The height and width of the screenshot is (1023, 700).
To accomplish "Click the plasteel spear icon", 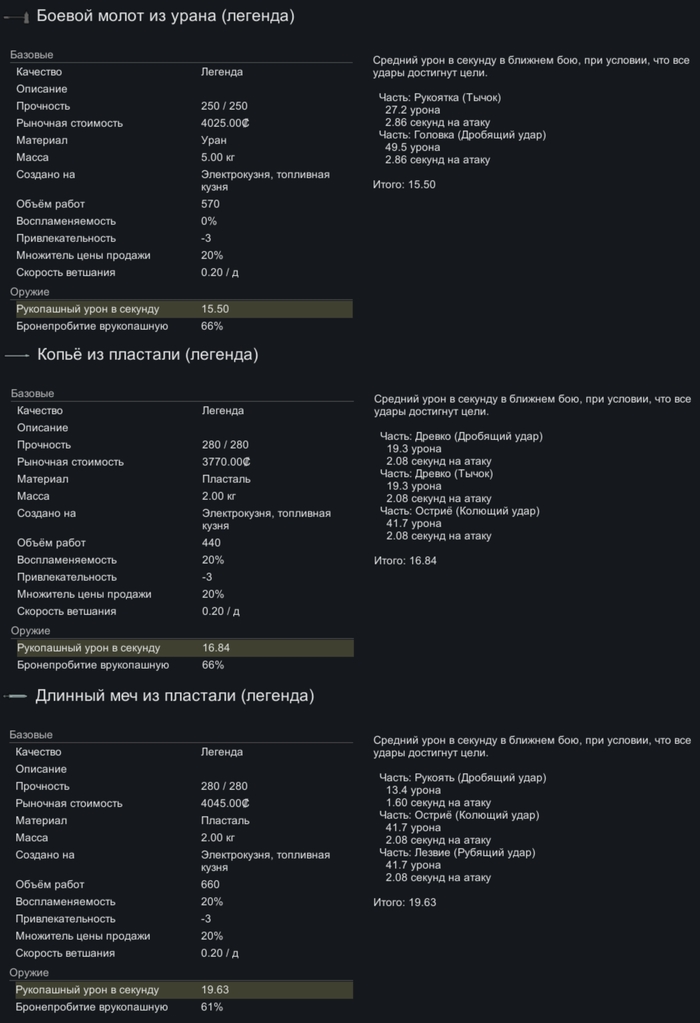I will tap(18, 356).
